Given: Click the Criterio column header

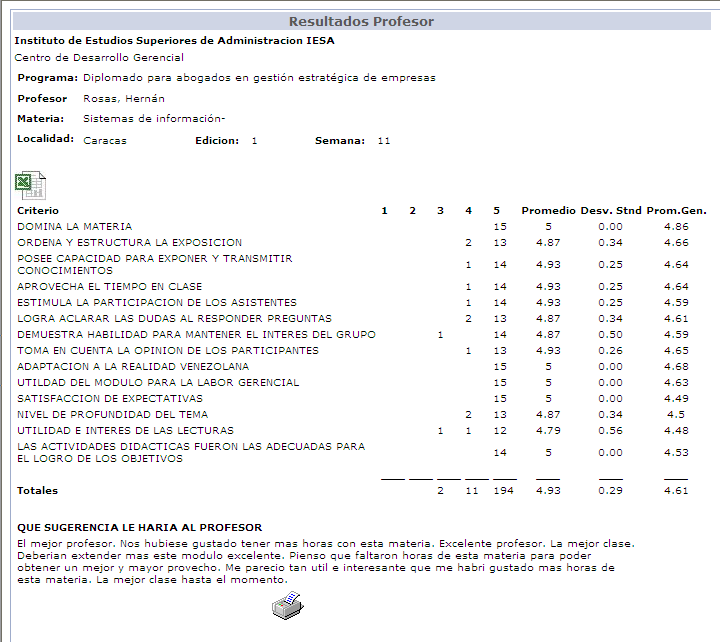Looking at the screenshot, I should click(38, 211).
